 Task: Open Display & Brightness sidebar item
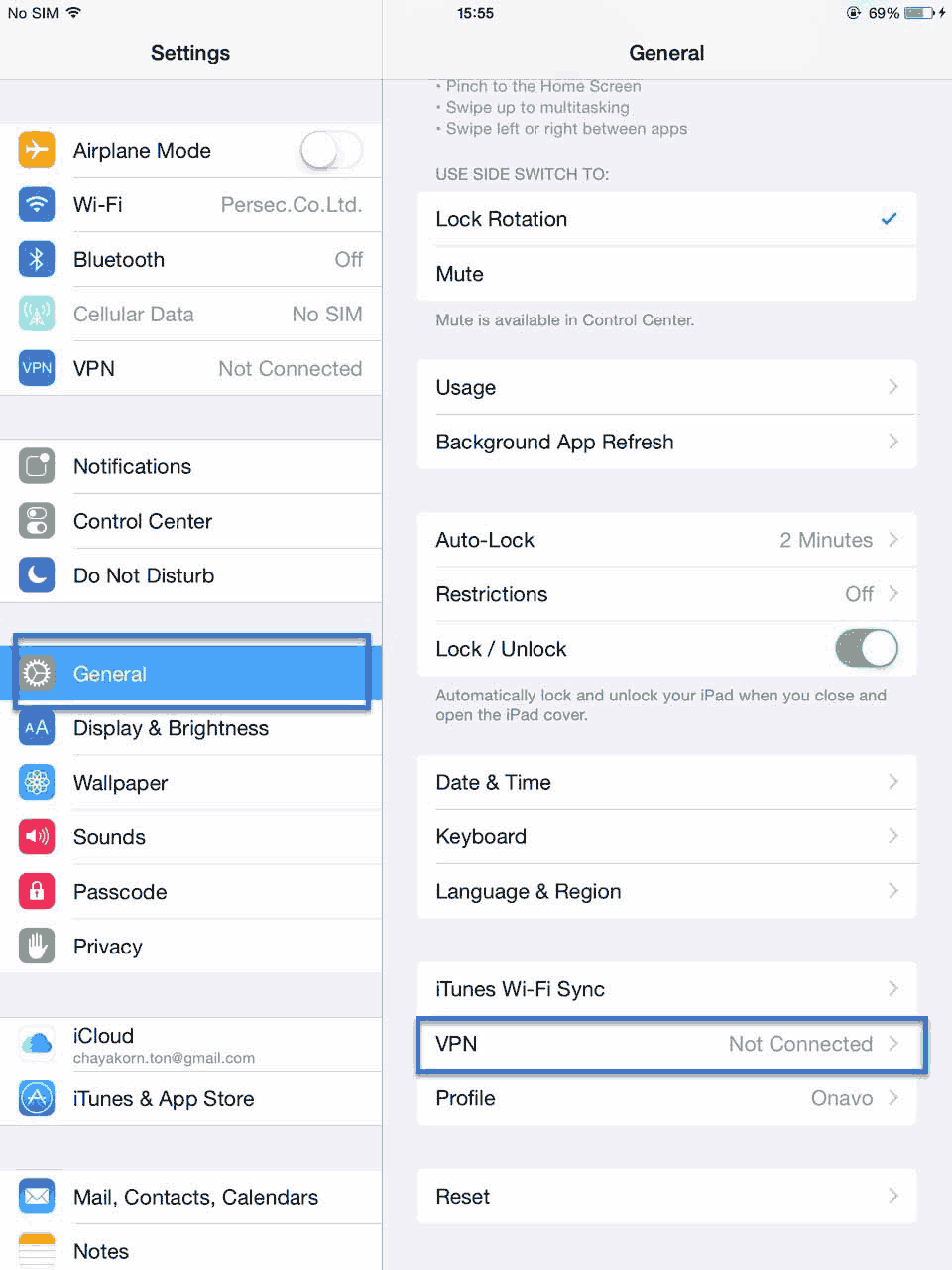tap(190, 728)
